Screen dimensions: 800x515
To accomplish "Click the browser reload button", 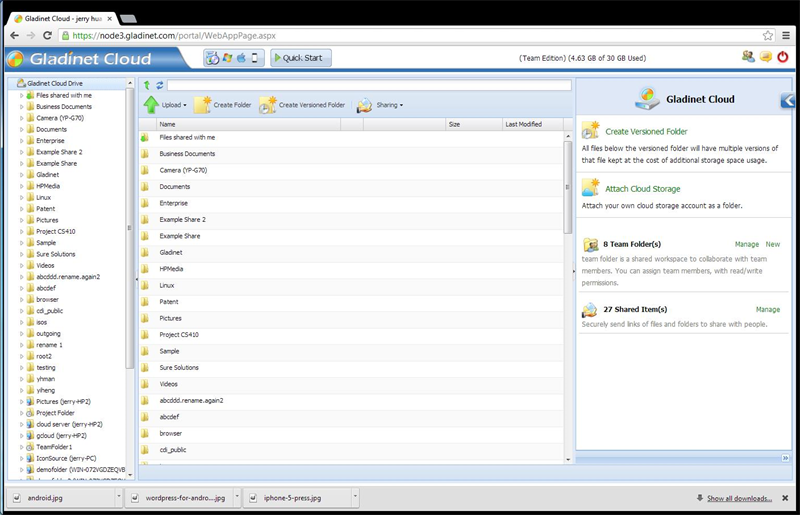I will (47, 35).
